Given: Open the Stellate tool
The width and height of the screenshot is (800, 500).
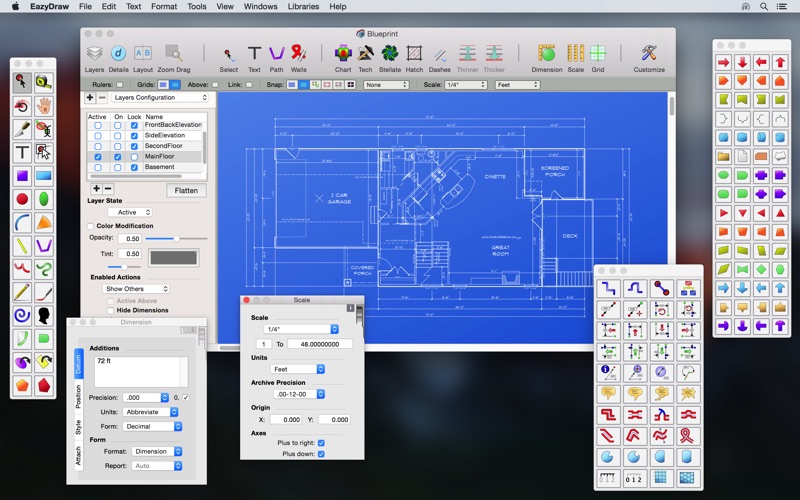Looking at the screenshot, I should [389, 54].
